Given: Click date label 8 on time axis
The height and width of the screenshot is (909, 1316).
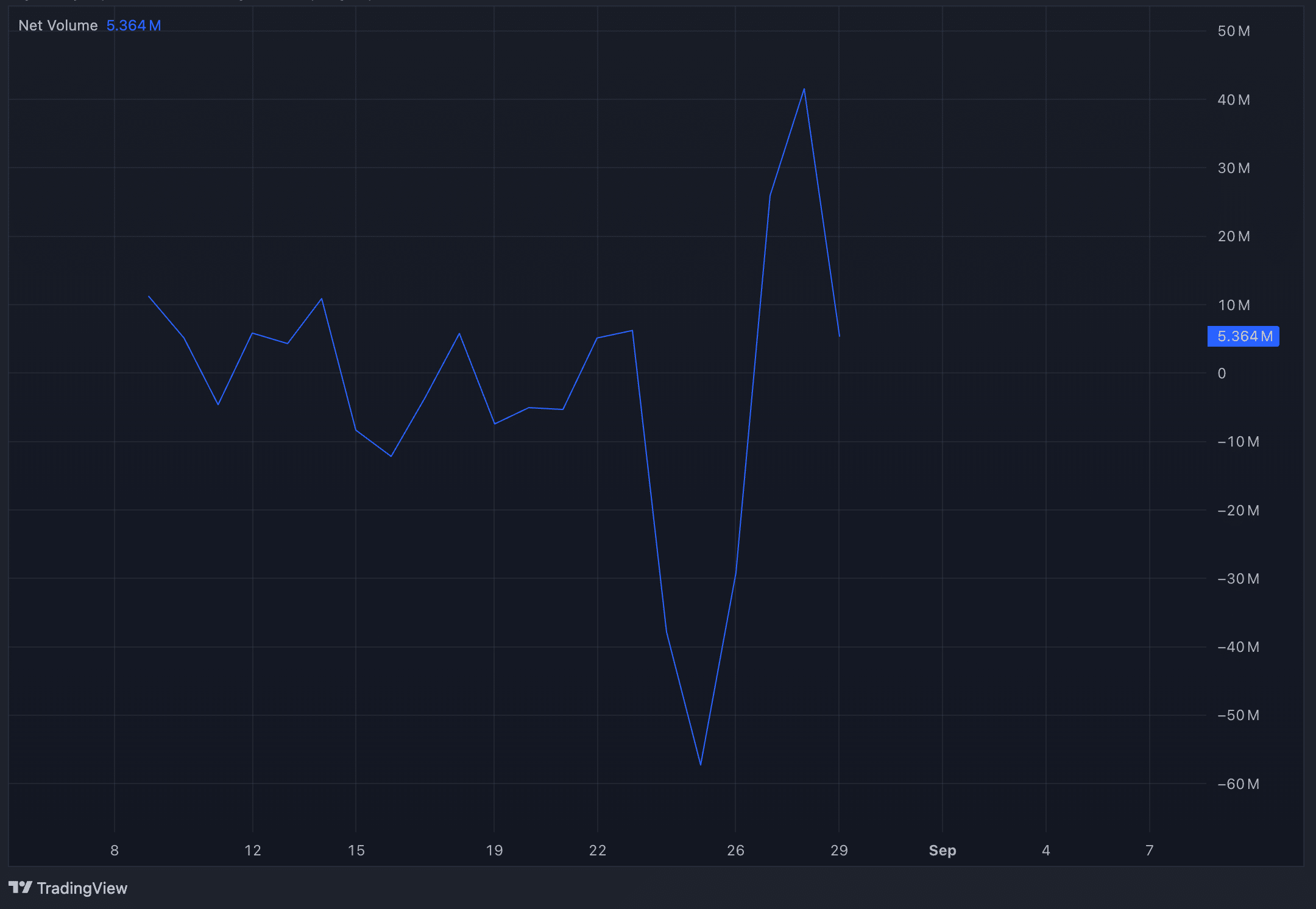Looking at the screenshot, I should [x=115, y=850].
